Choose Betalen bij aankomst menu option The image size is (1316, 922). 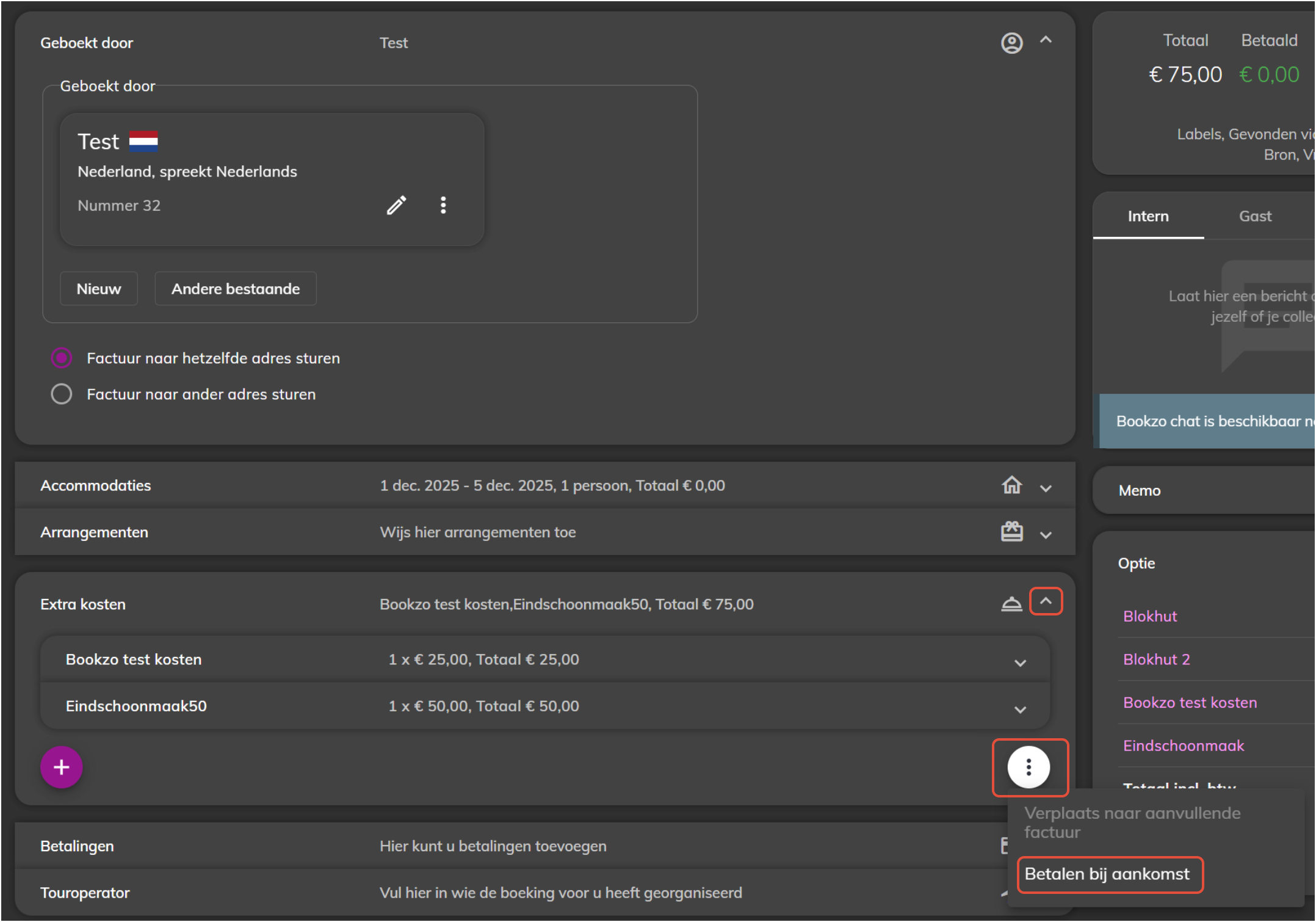[x=1107, y=874]
